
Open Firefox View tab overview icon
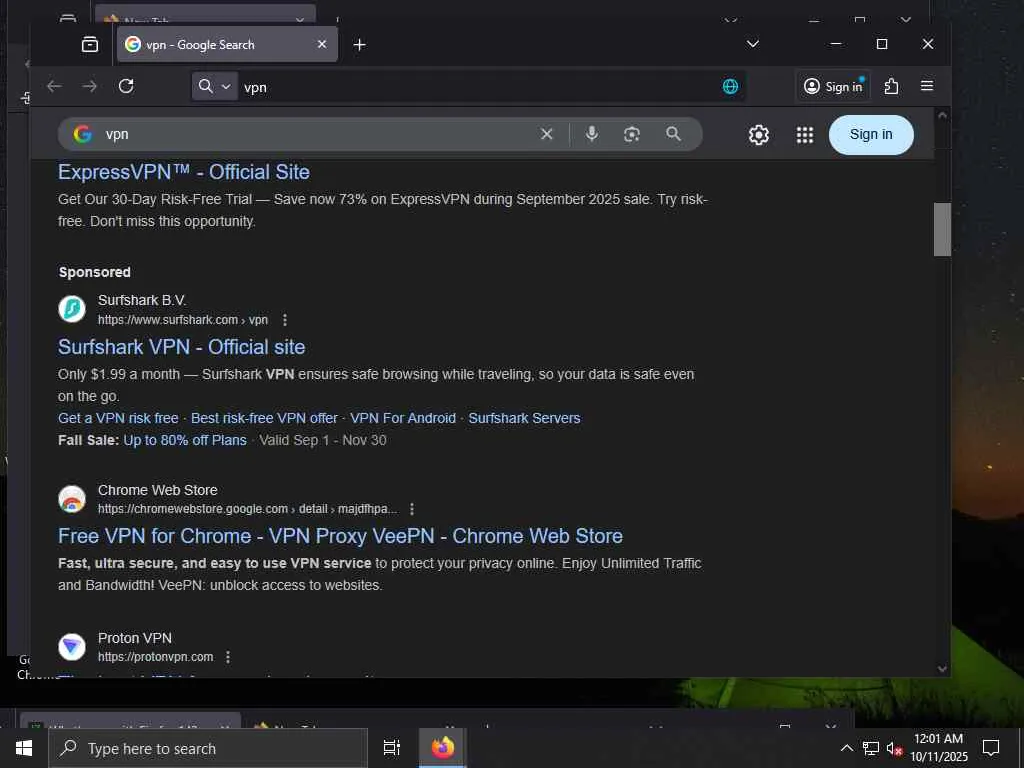coord(89,44)
